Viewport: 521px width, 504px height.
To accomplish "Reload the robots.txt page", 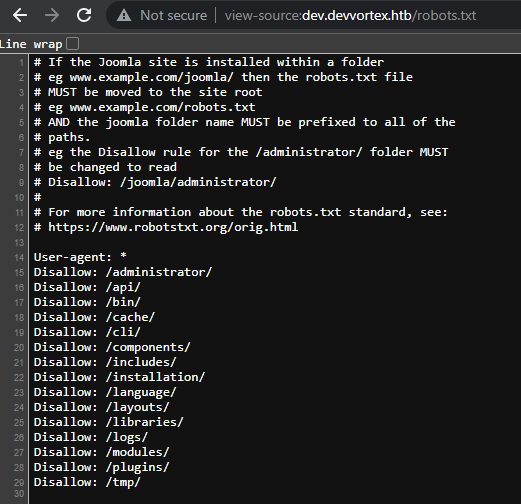I will pyautogui.click(x=84, y=15).
